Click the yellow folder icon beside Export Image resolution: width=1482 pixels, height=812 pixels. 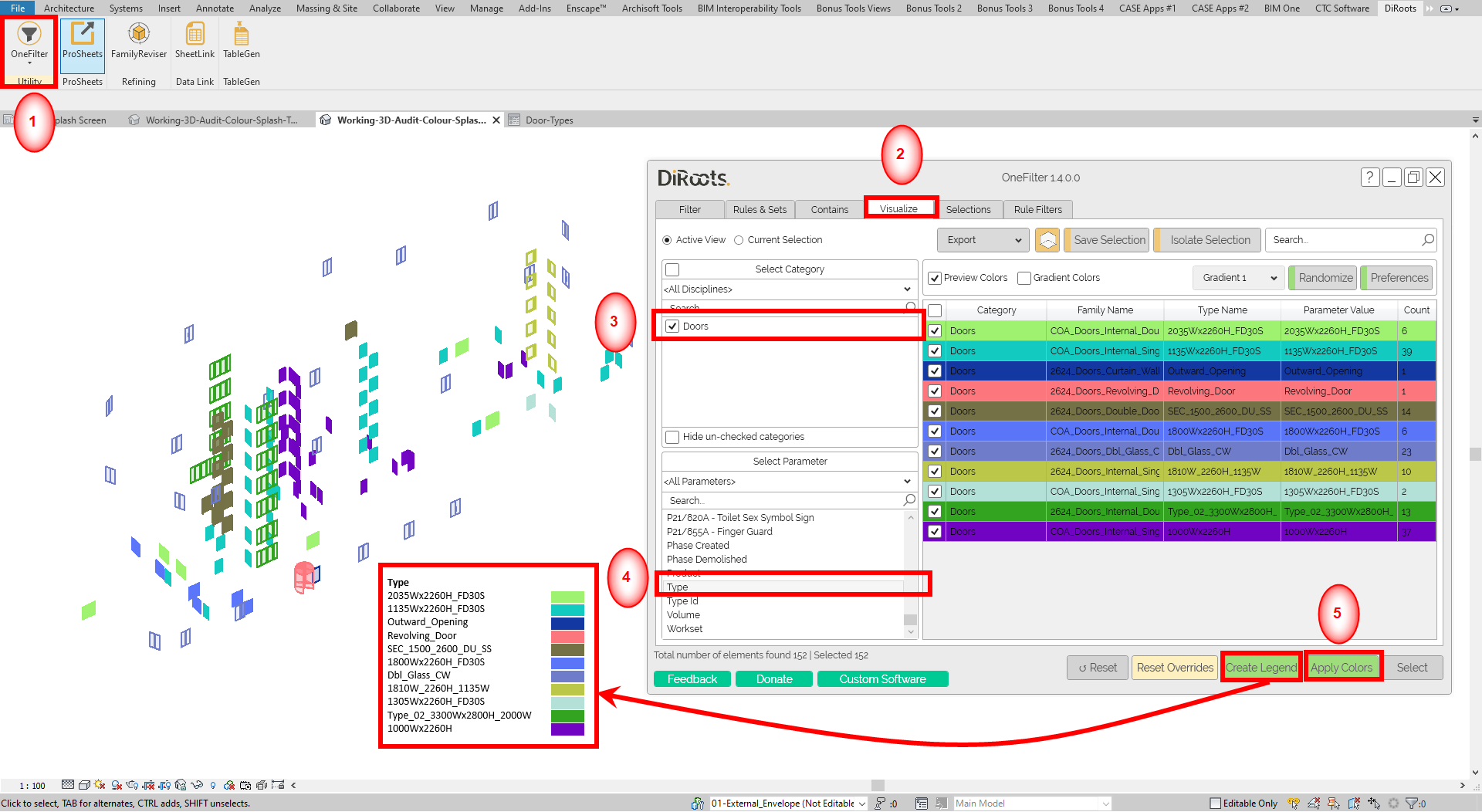(1047, 239)
